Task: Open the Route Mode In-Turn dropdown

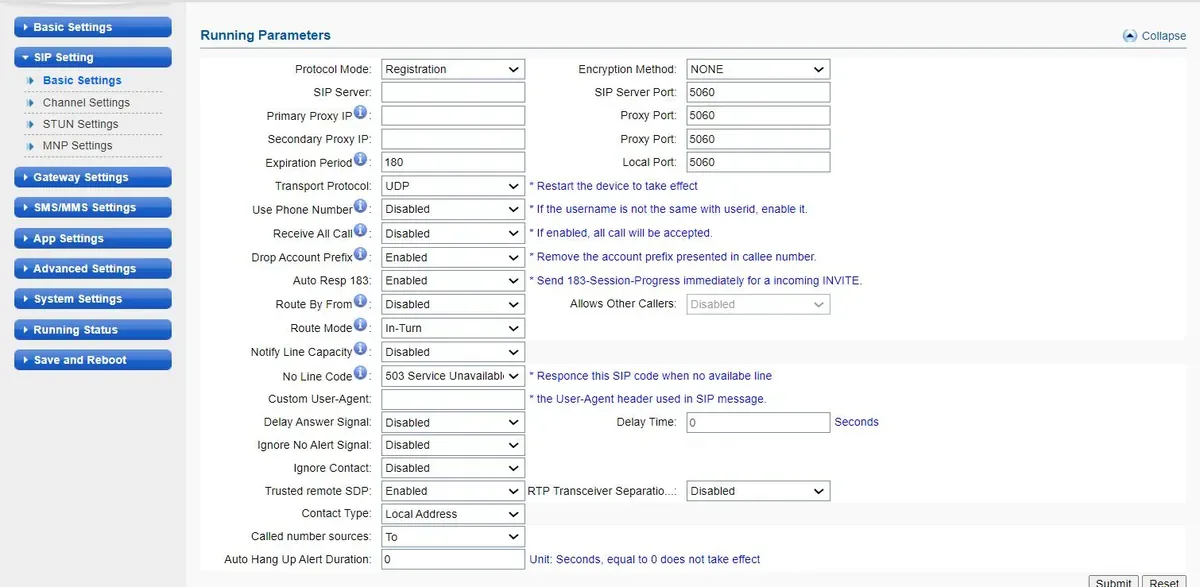Action: point(453,328)
